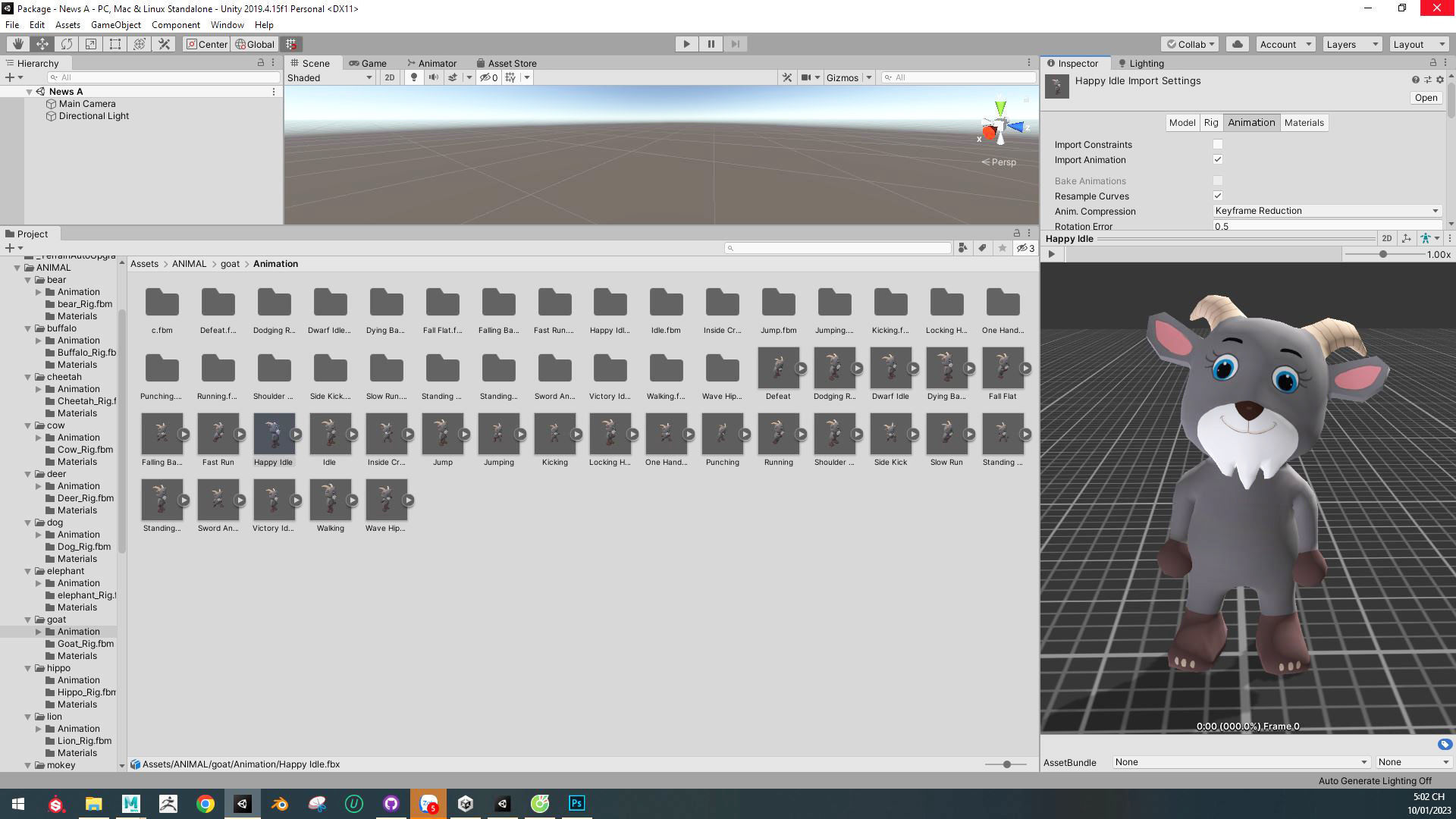Open the GameObject menu

click(x=115, y=25)
